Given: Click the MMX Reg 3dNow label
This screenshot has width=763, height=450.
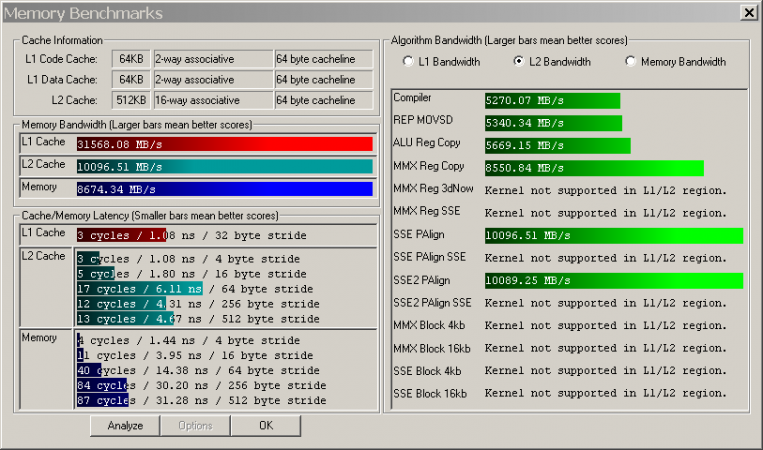Looking at the screenshot, I should click(433, 189).
